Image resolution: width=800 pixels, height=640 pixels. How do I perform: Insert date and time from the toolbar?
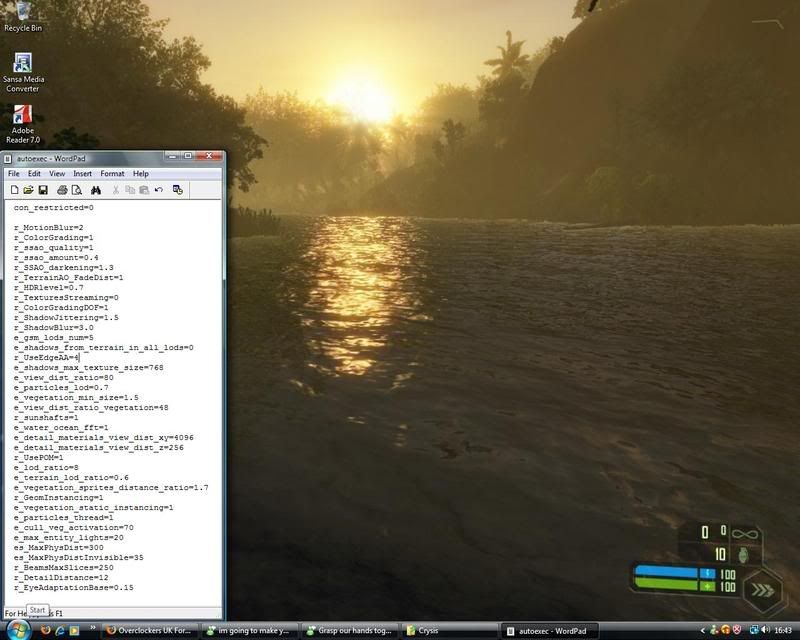(178, 190)
